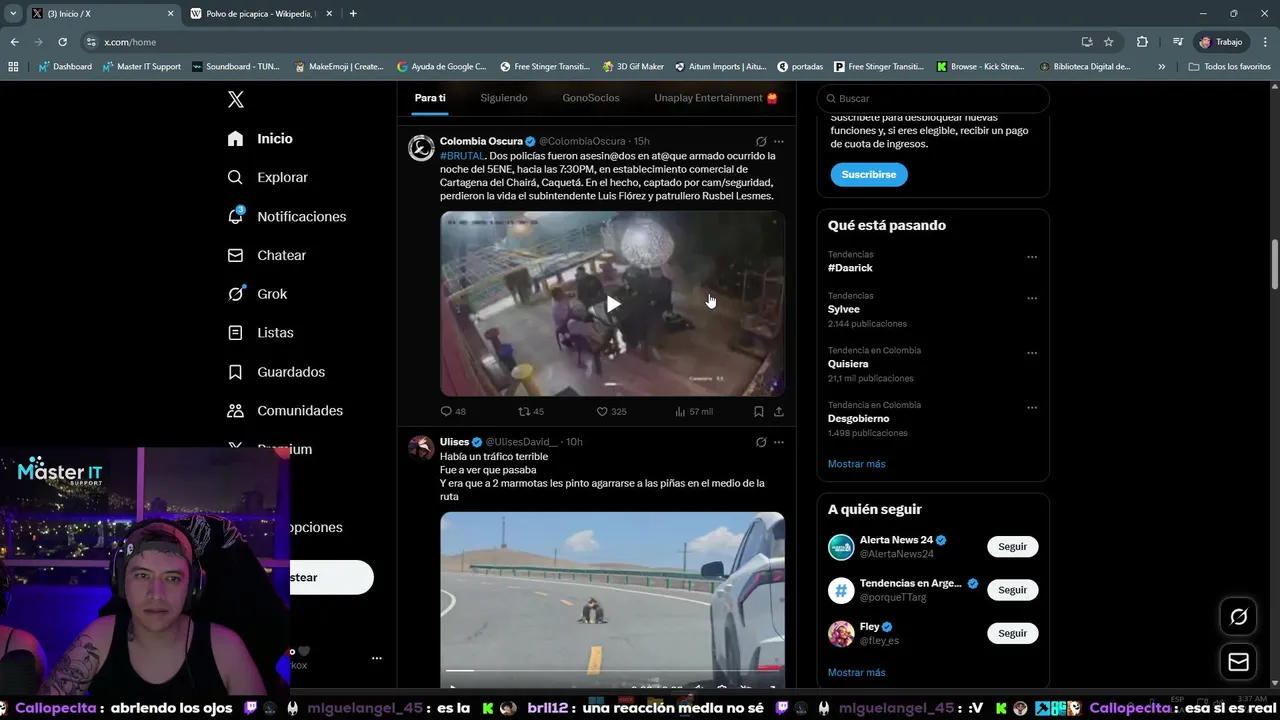Open Guardados bookmarks in sidebar

coord(276,372)
